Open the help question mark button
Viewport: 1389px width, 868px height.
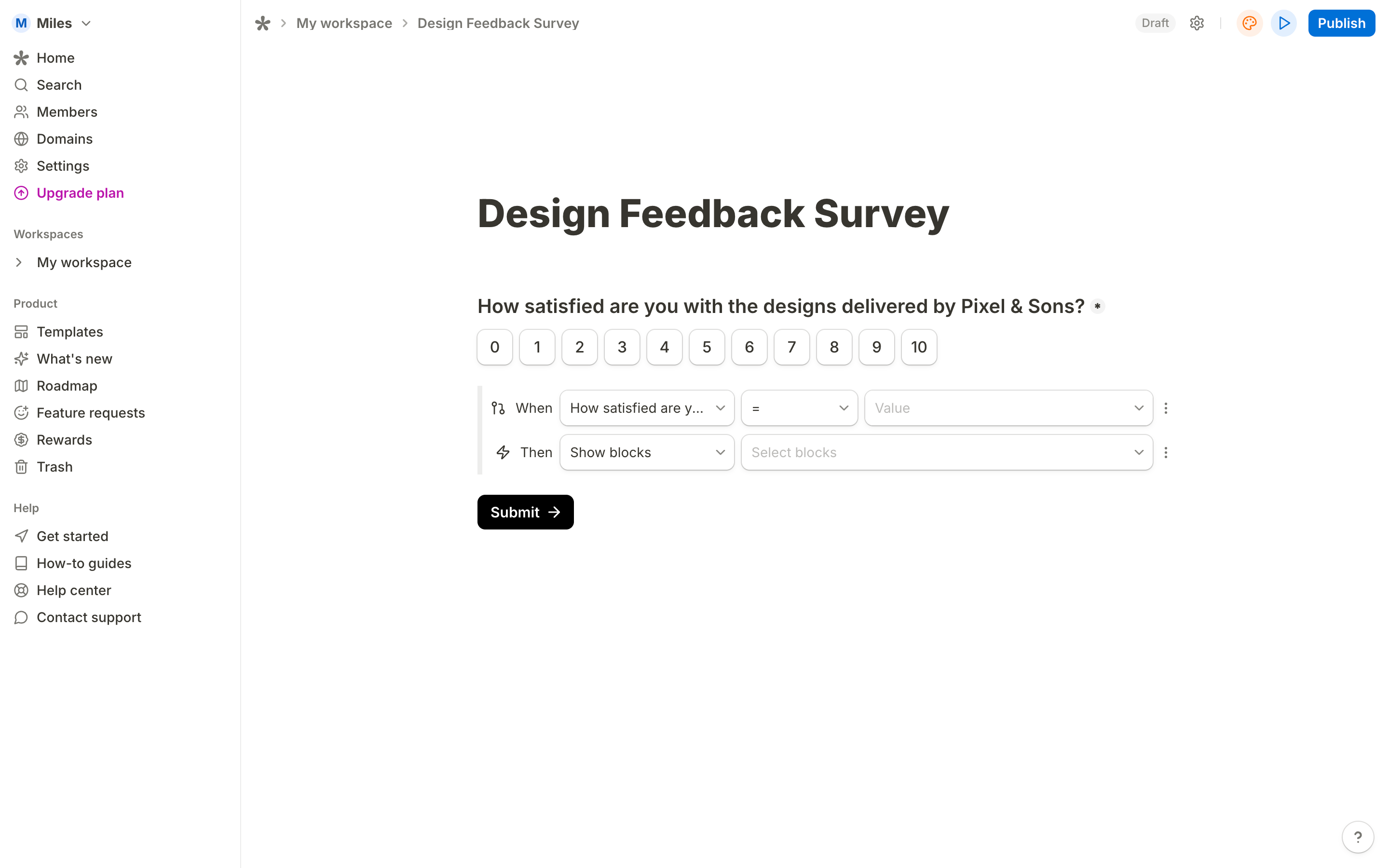(1358, 837)
